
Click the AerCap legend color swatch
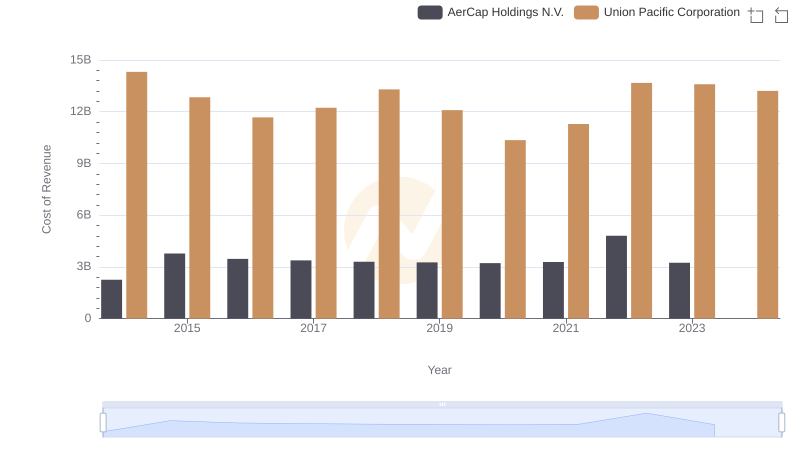click(x=430, y=12)
